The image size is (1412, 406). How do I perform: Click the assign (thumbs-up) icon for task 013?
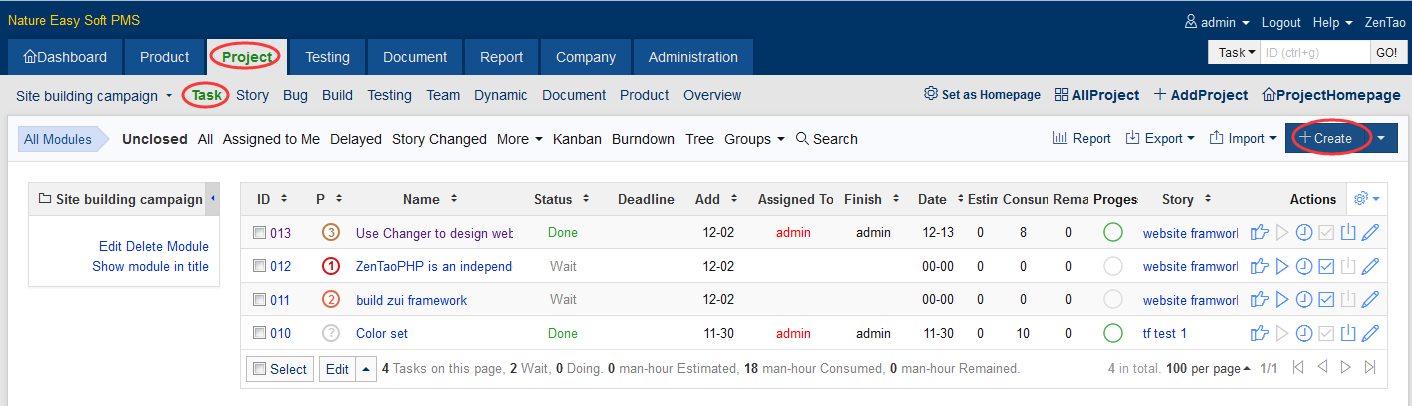tap(1260, 233)
